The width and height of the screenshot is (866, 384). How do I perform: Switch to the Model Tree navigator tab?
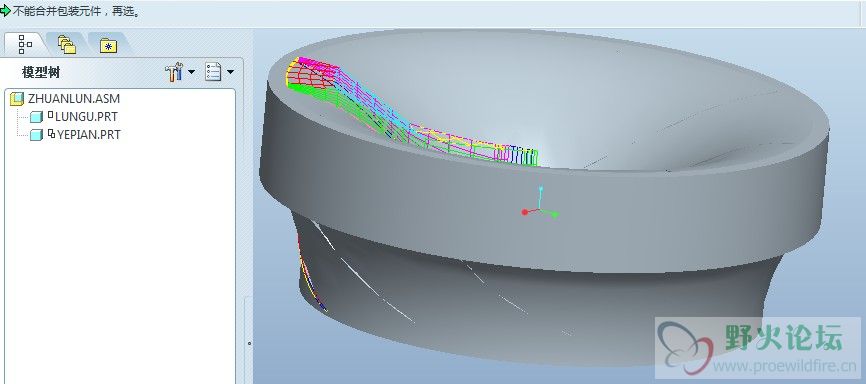coord(25,44)
